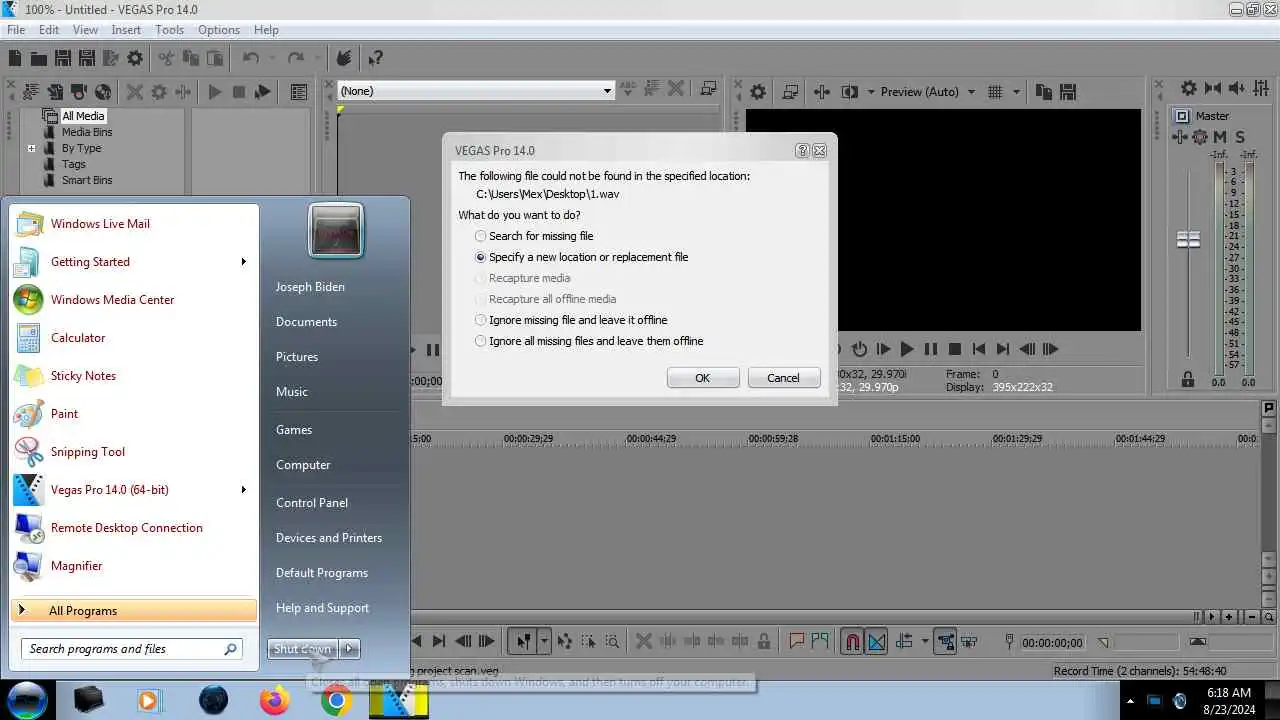Select Zoom Edit magnifier tool
Viewport: 1280px width, 720px height.
[x=612, y=642]
